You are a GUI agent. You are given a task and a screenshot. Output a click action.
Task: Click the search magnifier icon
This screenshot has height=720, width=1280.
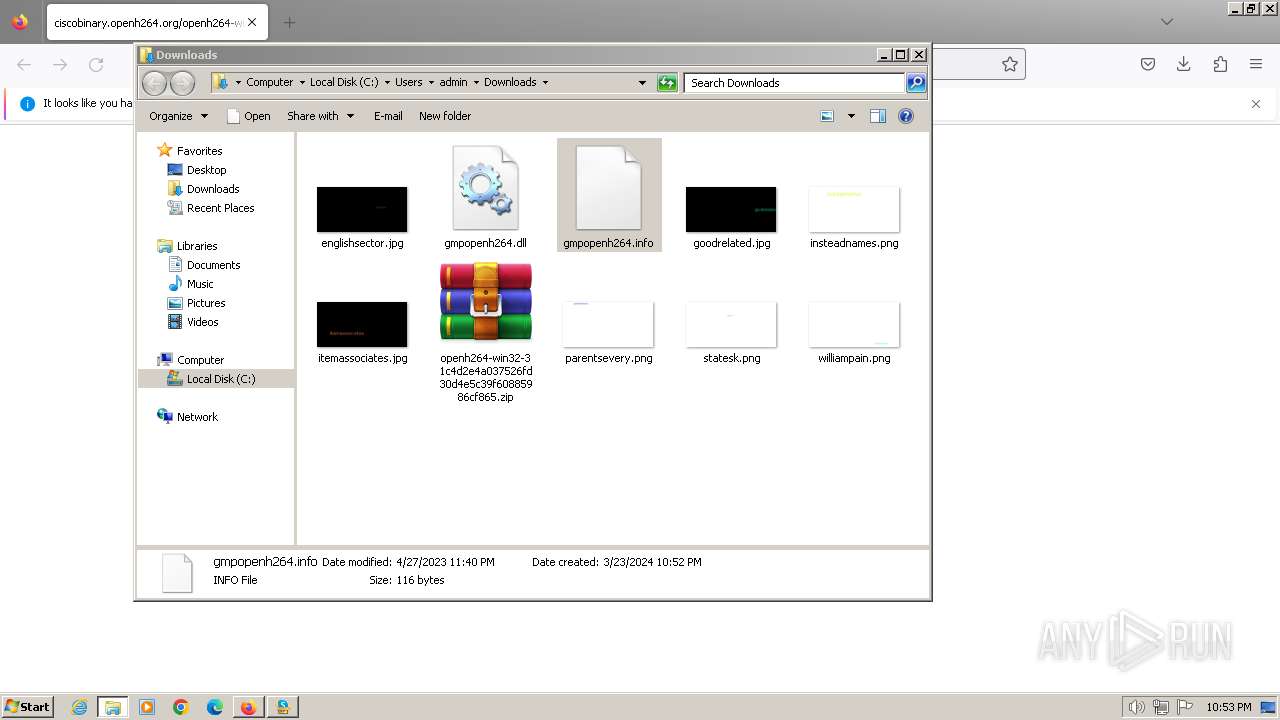tap(916, 83)
